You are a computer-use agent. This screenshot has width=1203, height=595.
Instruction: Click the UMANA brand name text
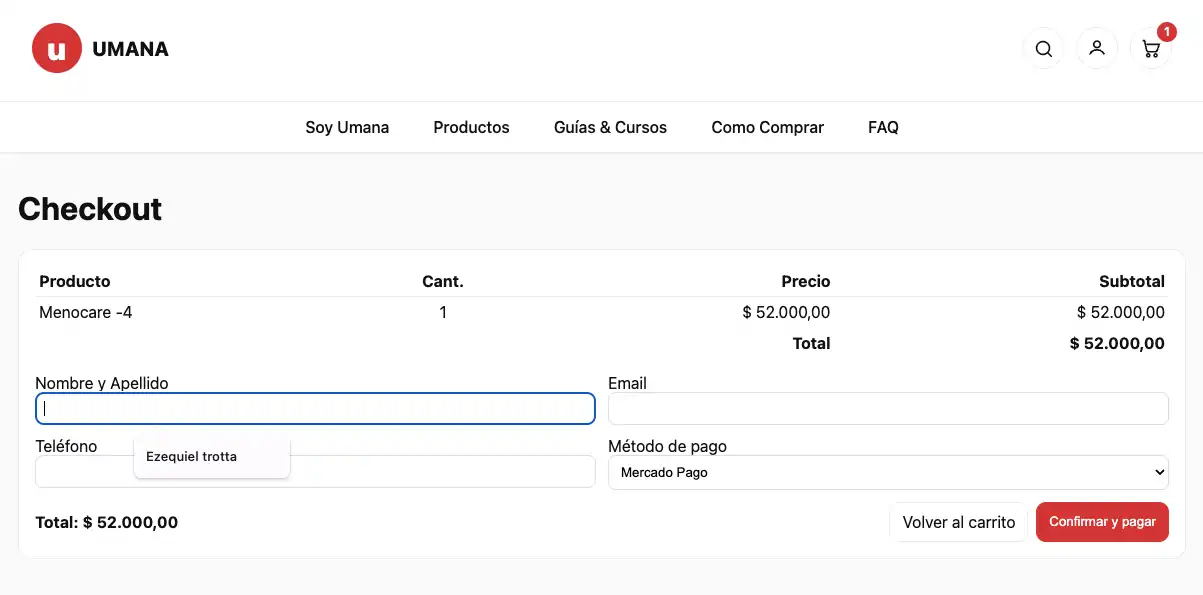point(130,49)
